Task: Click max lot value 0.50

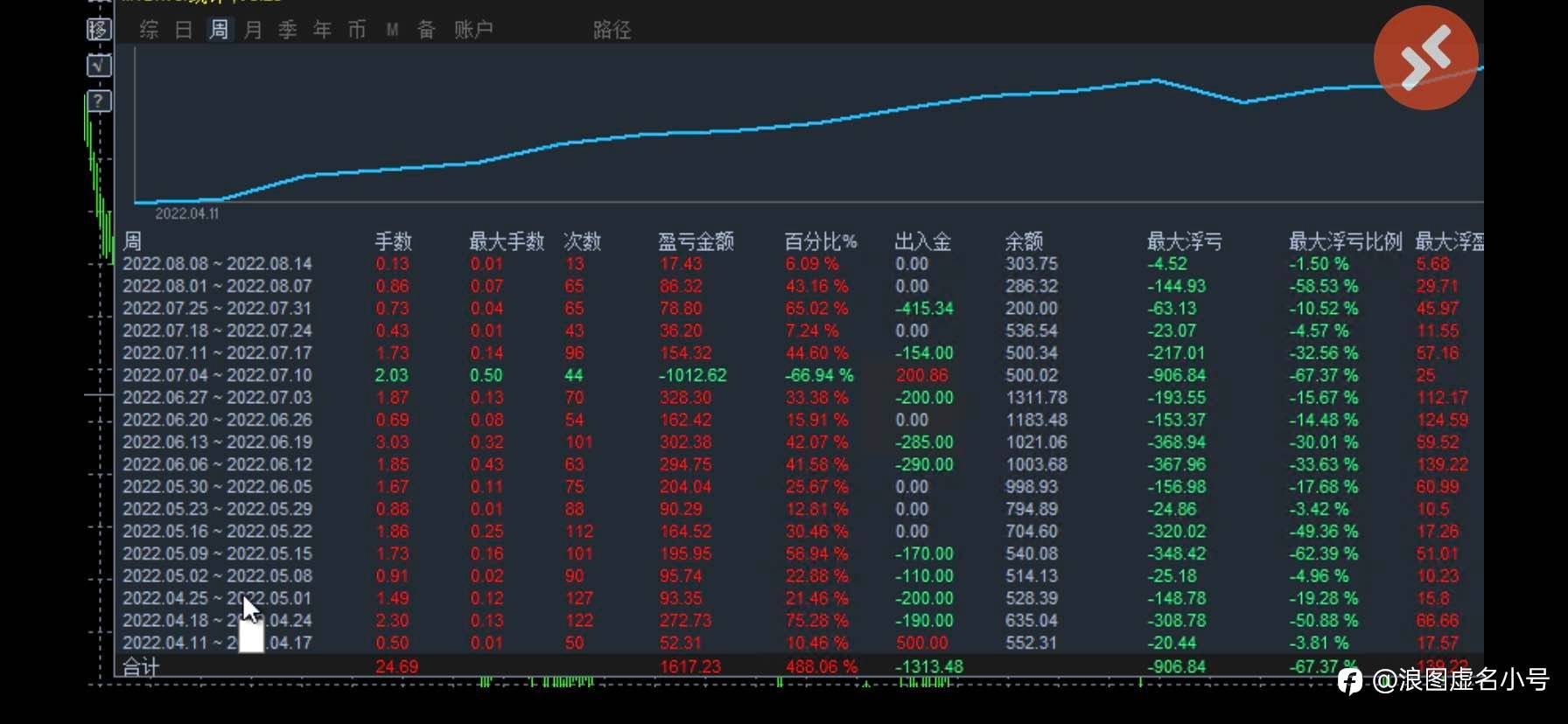Action: (x=486, y=375)
